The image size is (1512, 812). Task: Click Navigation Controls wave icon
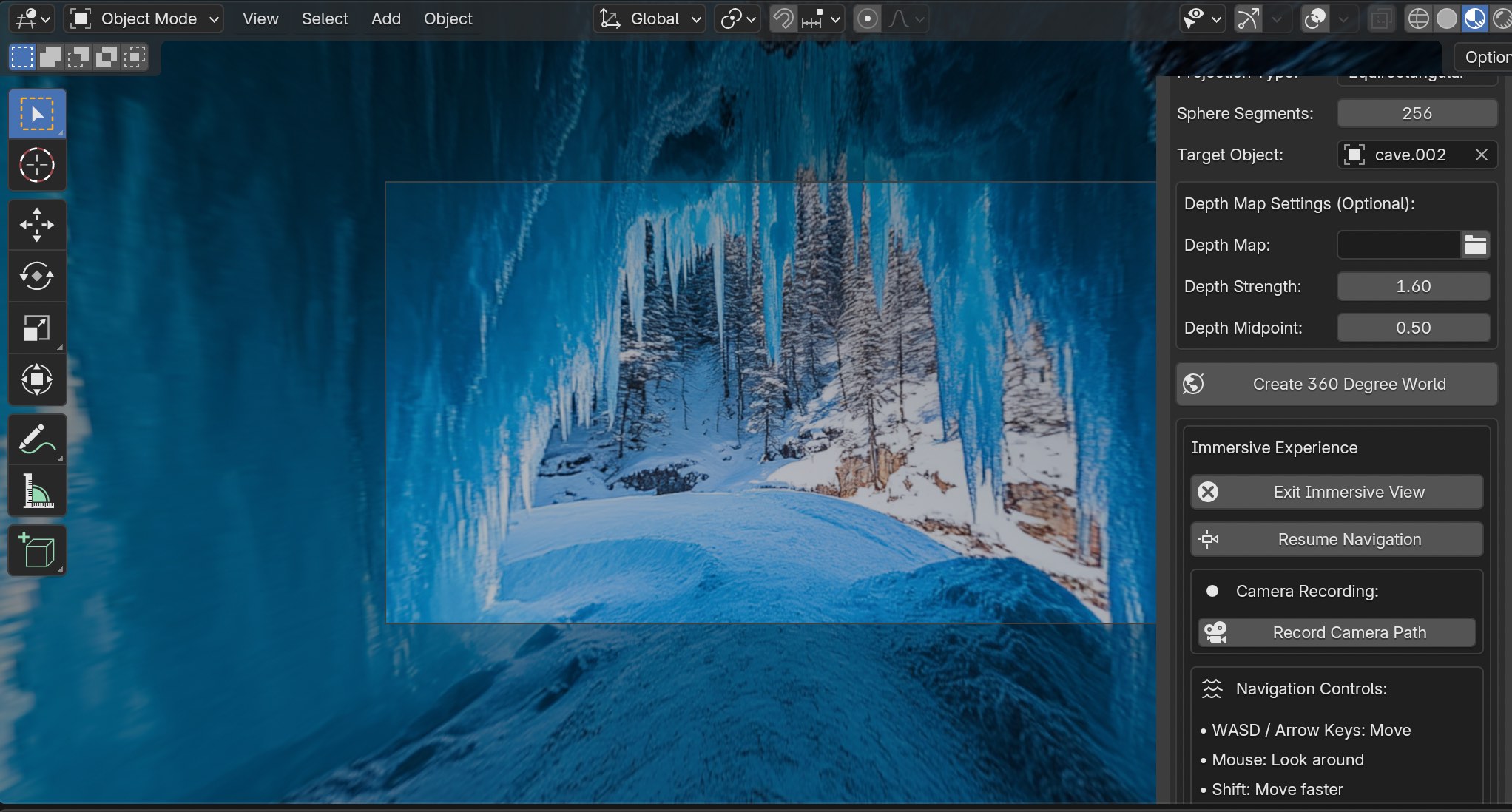1212,688
